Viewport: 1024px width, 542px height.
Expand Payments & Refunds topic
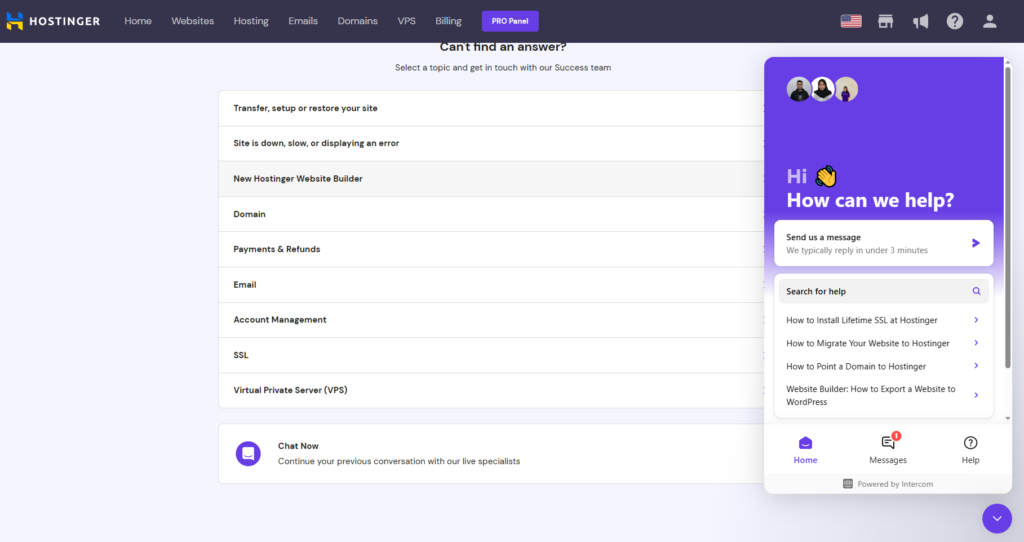pos(491,249)
